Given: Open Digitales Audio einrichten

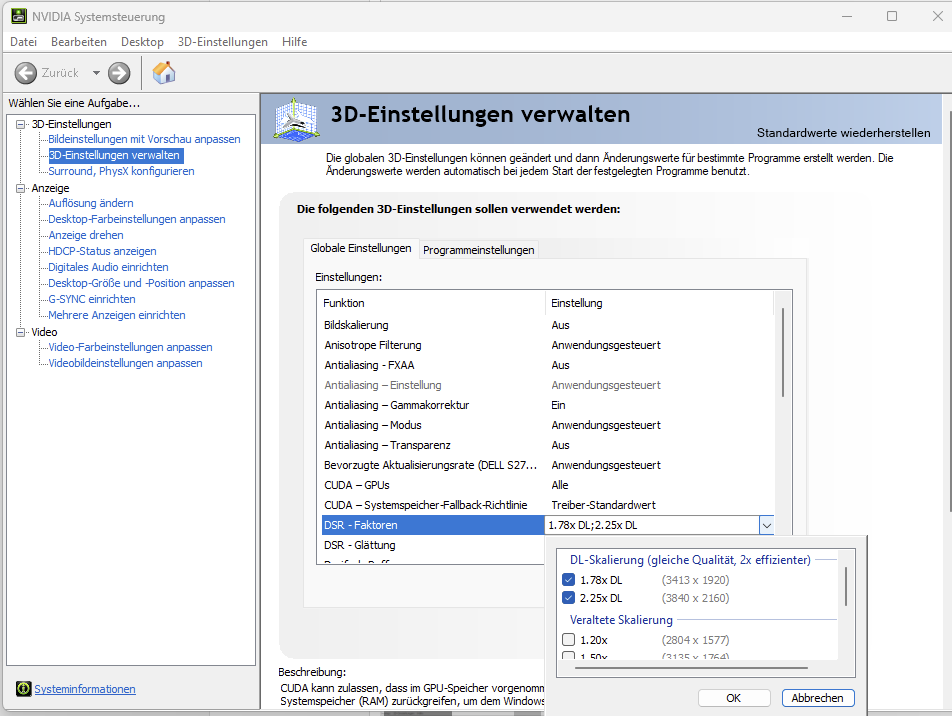Looking at the screenshot, I should [x=108, y=267].
